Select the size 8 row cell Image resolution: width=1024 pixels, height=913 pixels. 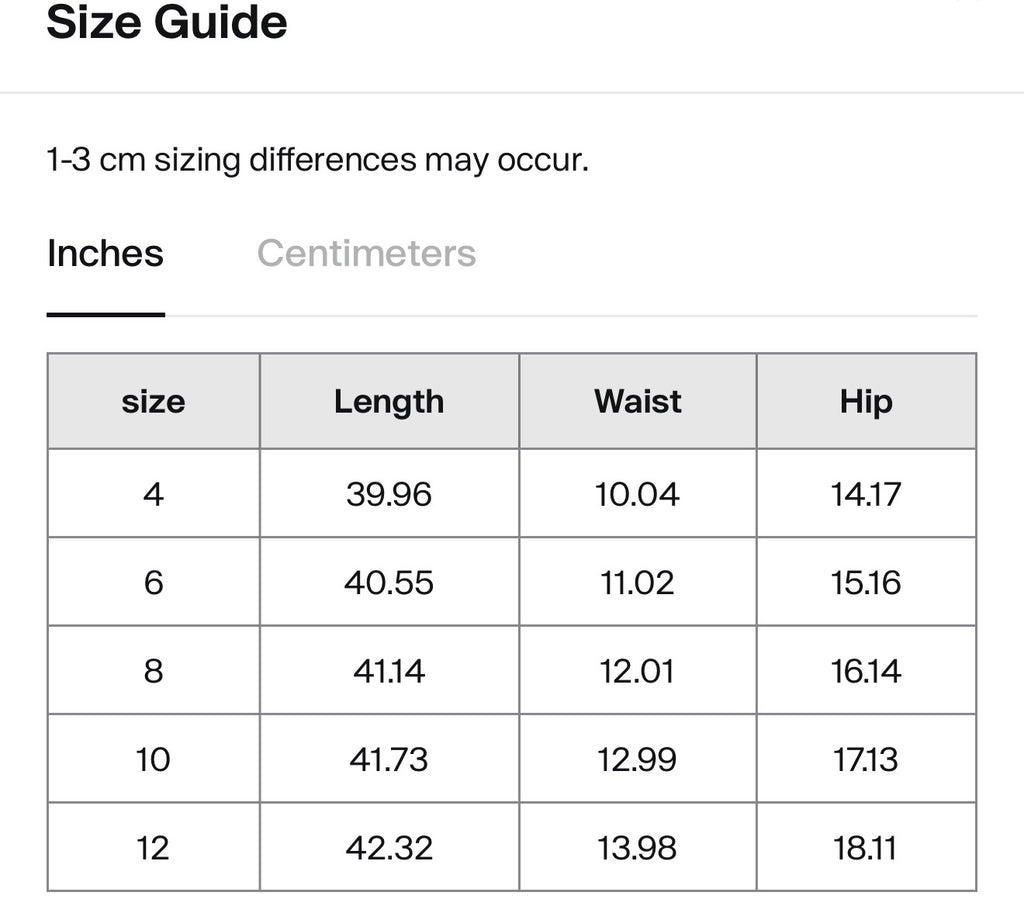tap(153, 671)
